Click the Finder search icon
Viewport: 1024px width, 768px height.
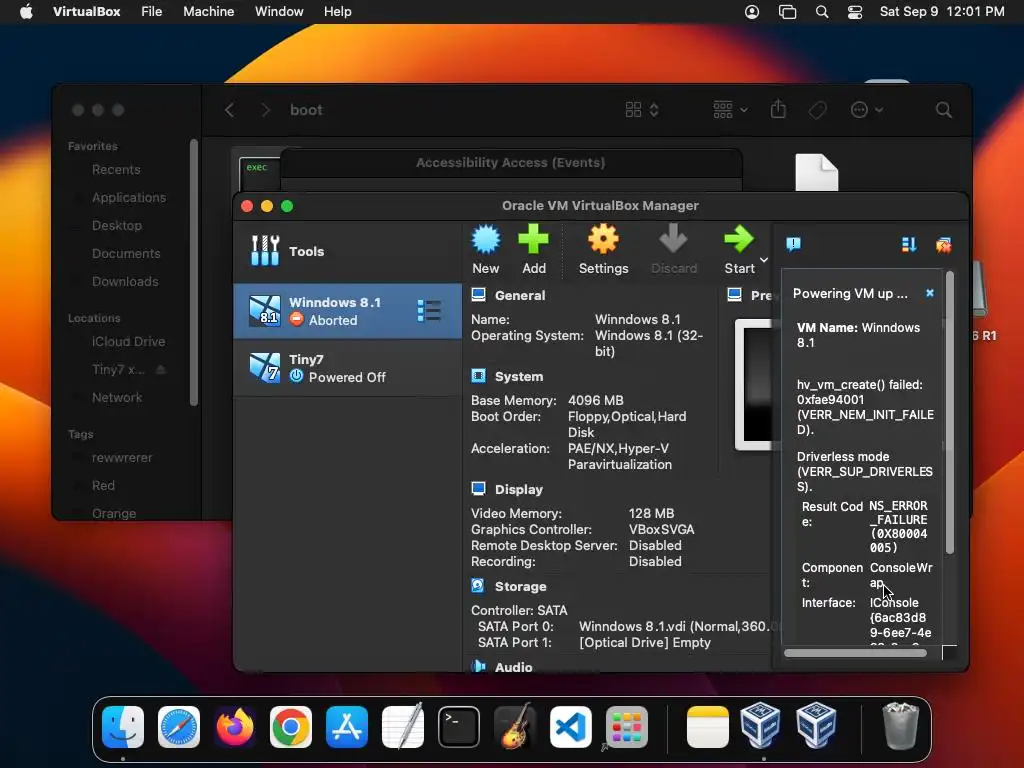coord(944,110)
